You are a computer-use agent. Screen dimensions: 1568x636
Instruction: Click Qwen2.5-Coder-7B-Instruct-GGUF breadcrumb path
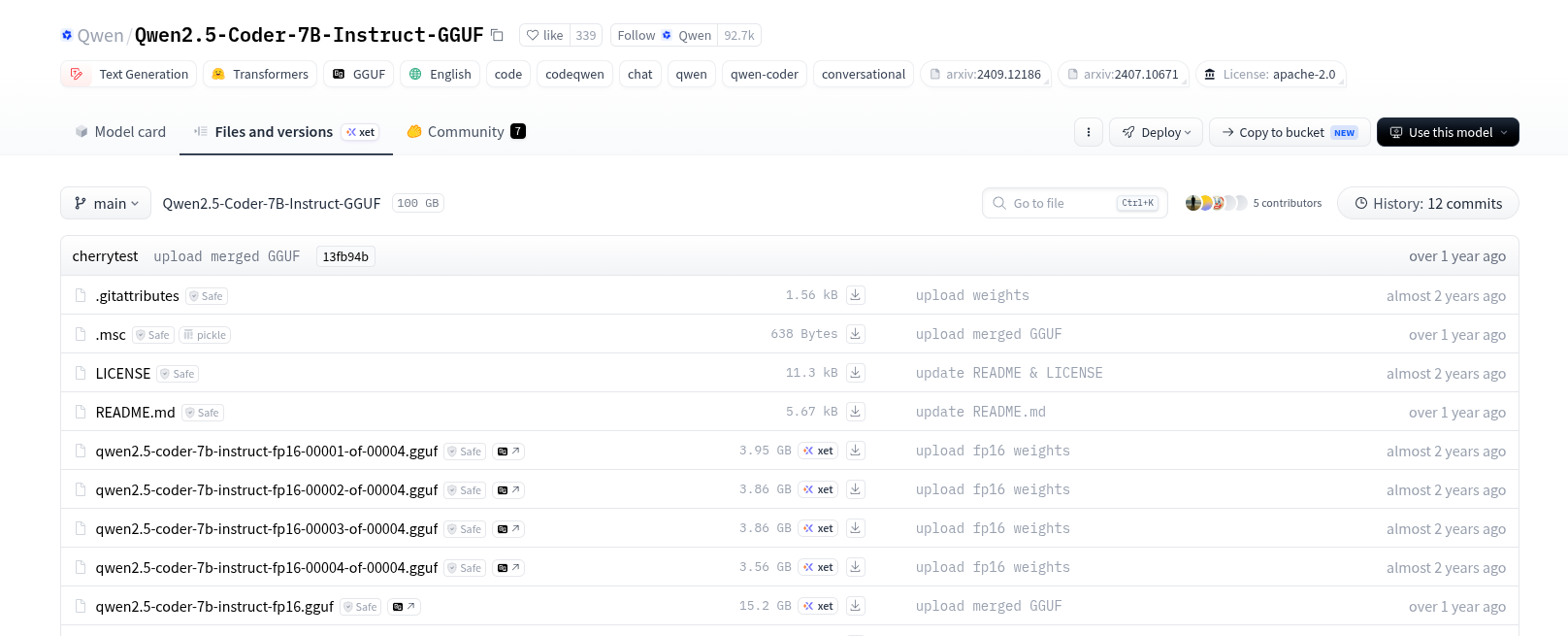click(272, 203)
